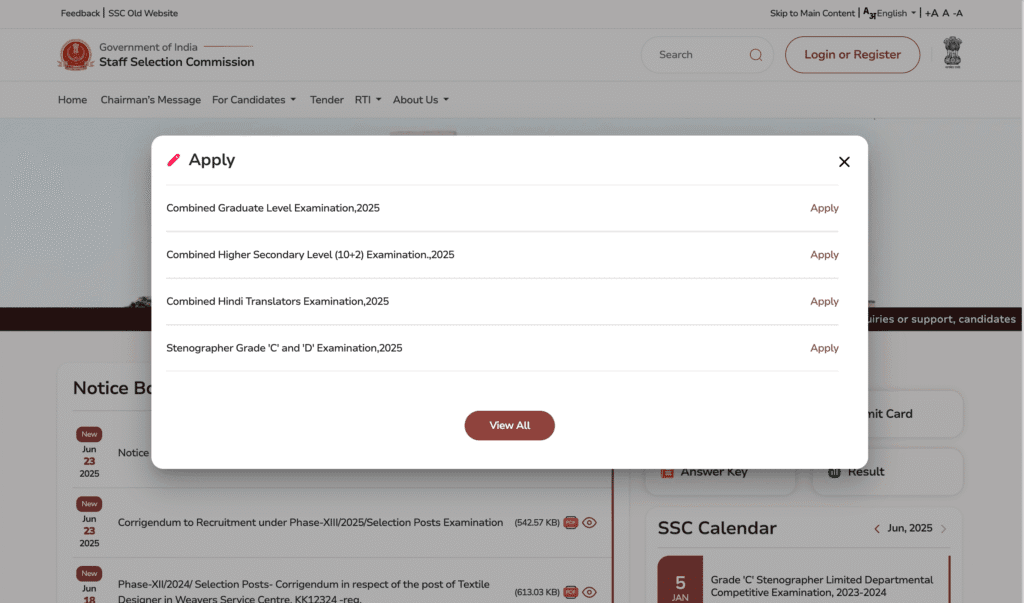Viewport: 1024px width, 603px height.
Task: Increase font size with +A
Action: point(931,13)
